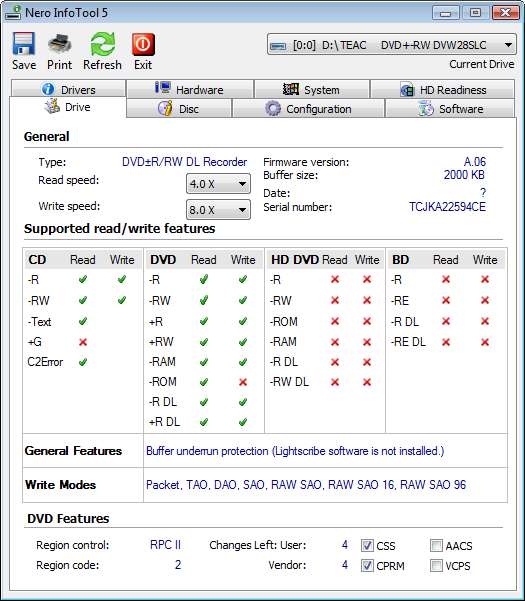Click the BD column header
The image size is (525, 601).
pyautogui.click(x=400, y=260)
